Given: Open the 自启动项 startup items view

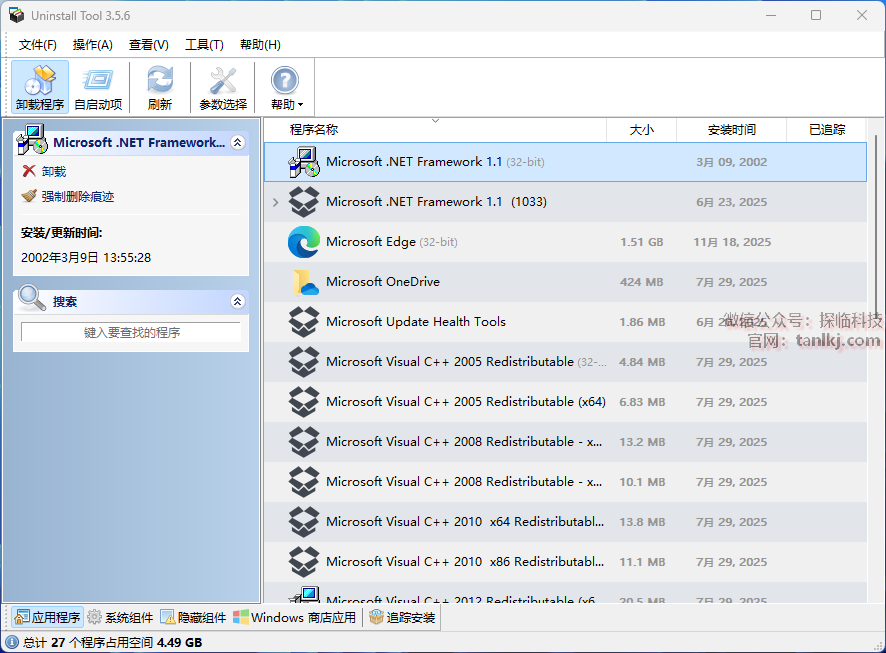Looking at the screenshot, I should 98,88.
